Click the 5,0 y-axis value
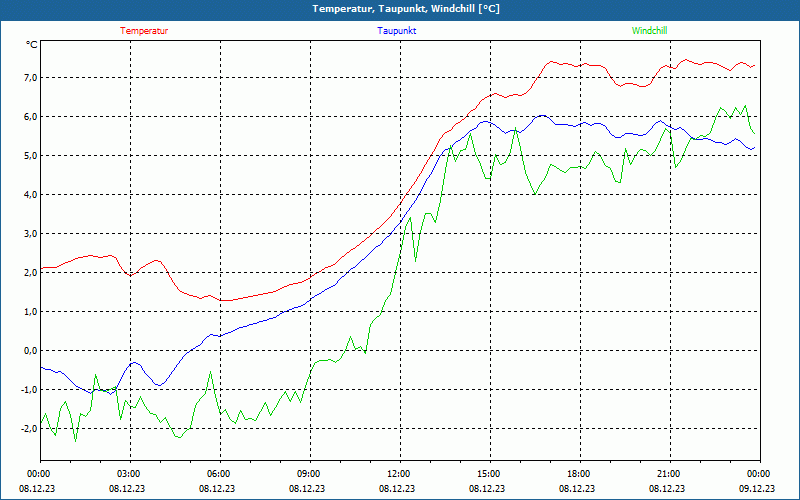 click(30, 156)
